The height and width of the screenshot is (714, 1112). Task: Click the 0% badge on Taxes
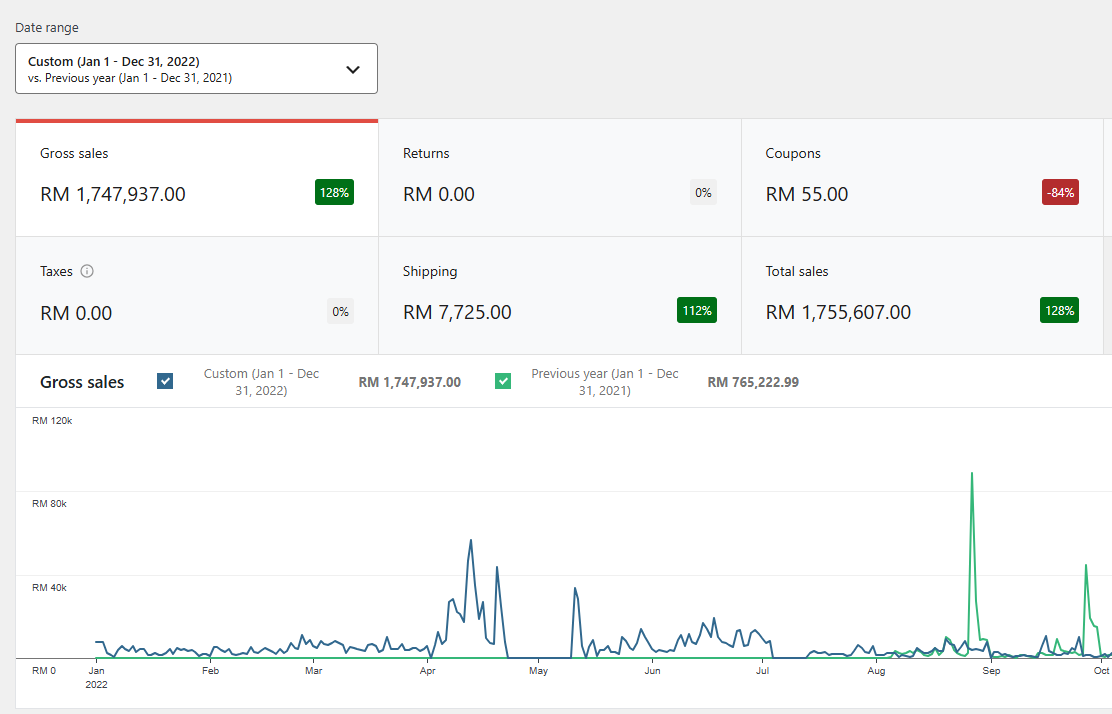340,311
